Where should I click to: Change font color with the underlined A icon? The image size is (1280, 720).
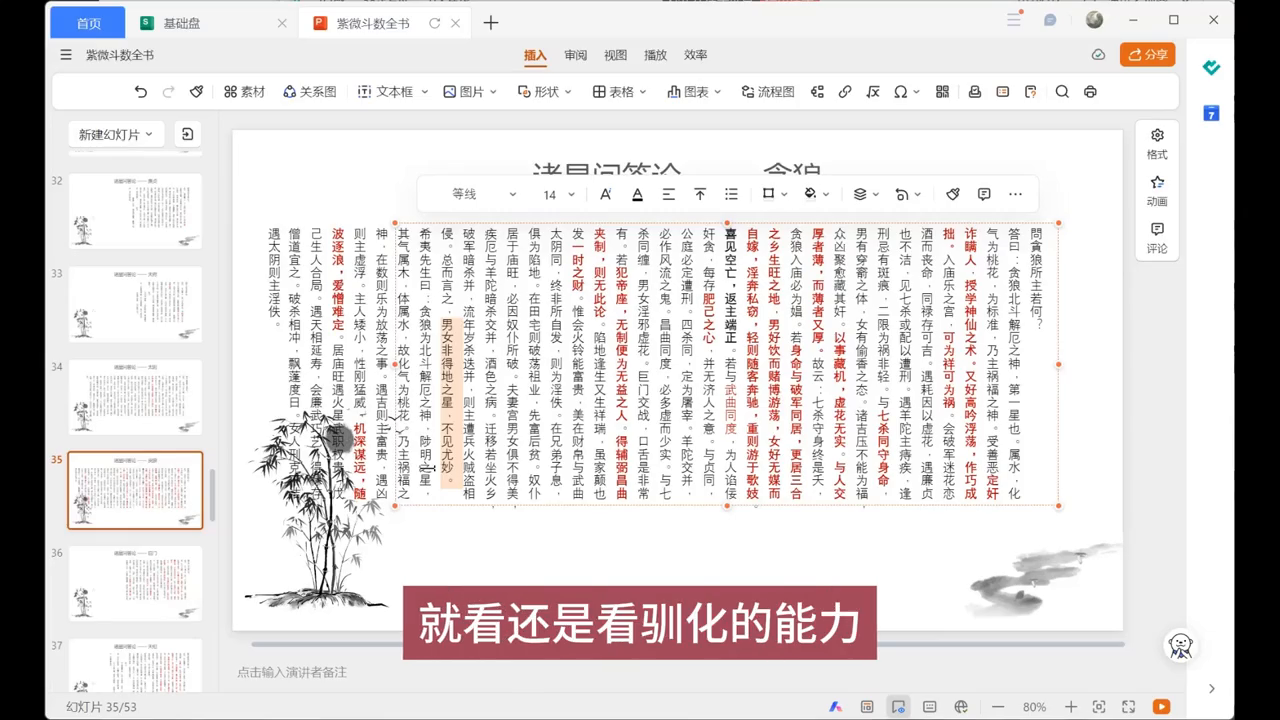point(637,194)
